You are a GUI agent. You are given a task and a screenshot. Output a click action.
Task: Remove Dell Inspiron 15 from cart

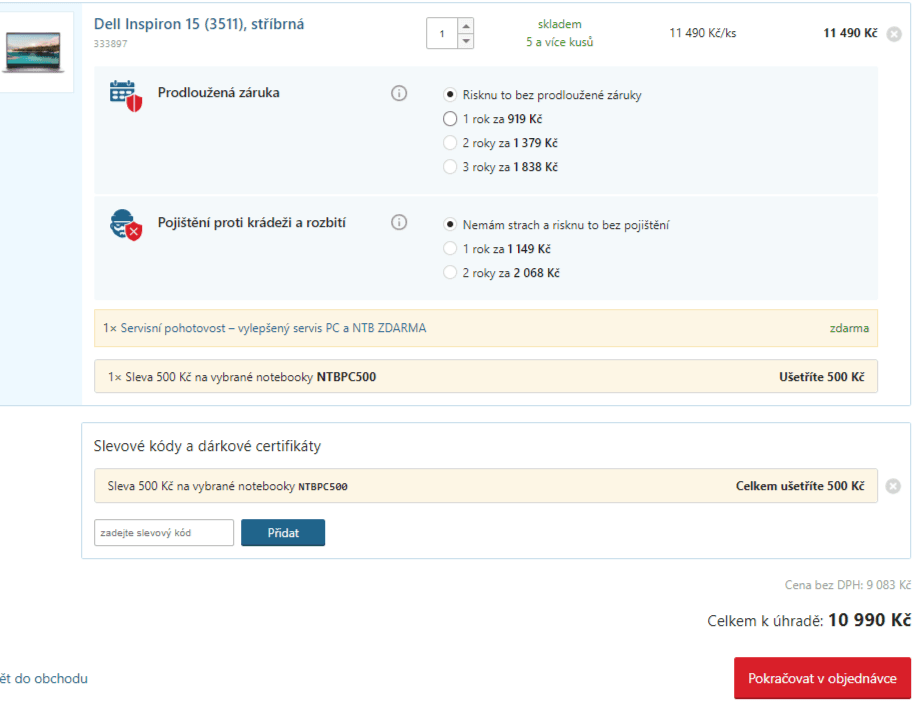(894, 34)
